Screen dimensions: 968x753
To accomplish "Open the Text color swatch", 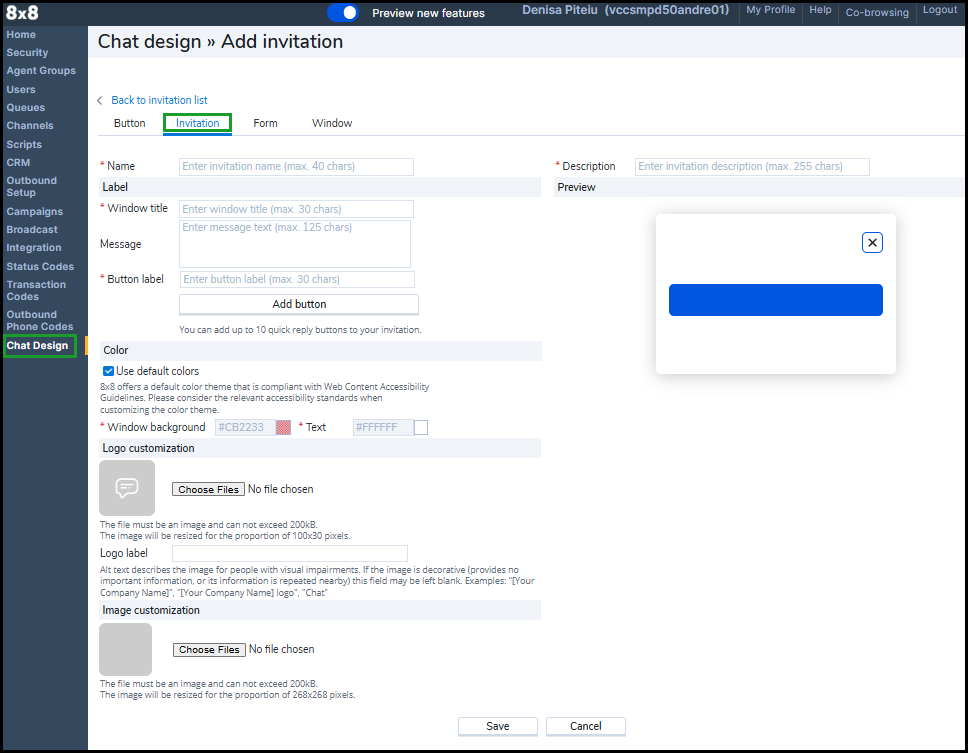I will 421,427.
